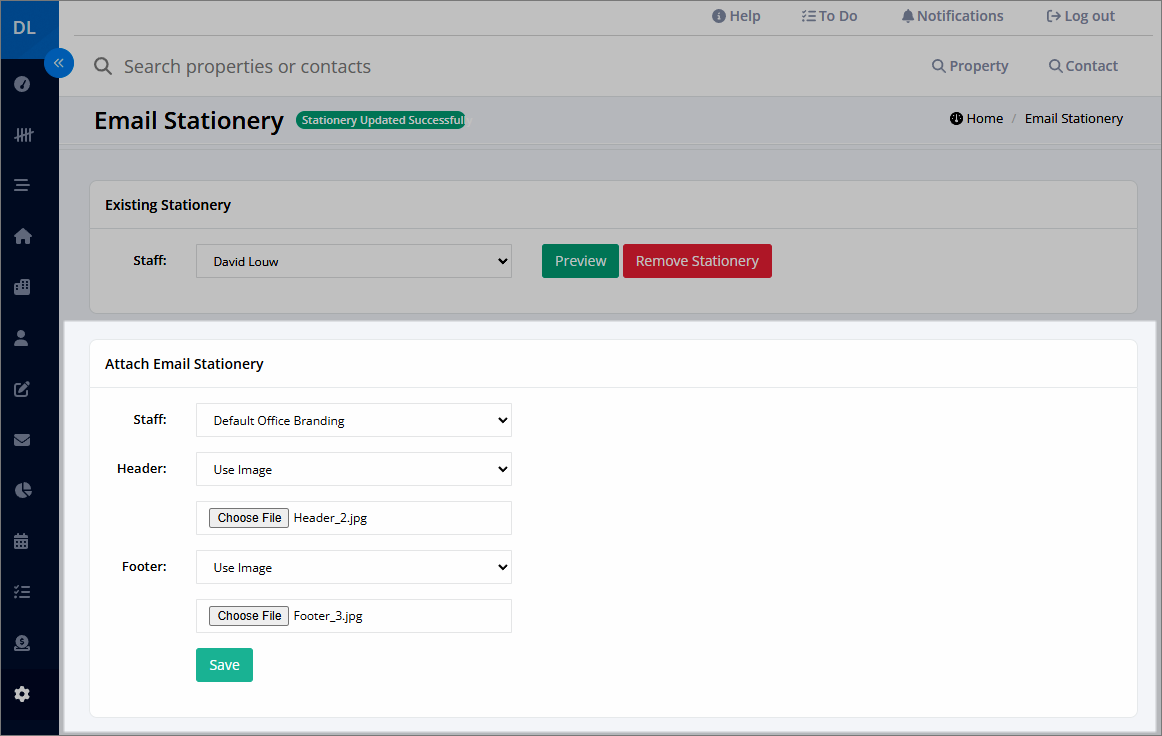This screenshot has height=736, width=1162.
Task: Open the envelope mail icon in sidebar
Action: point(22,440)
